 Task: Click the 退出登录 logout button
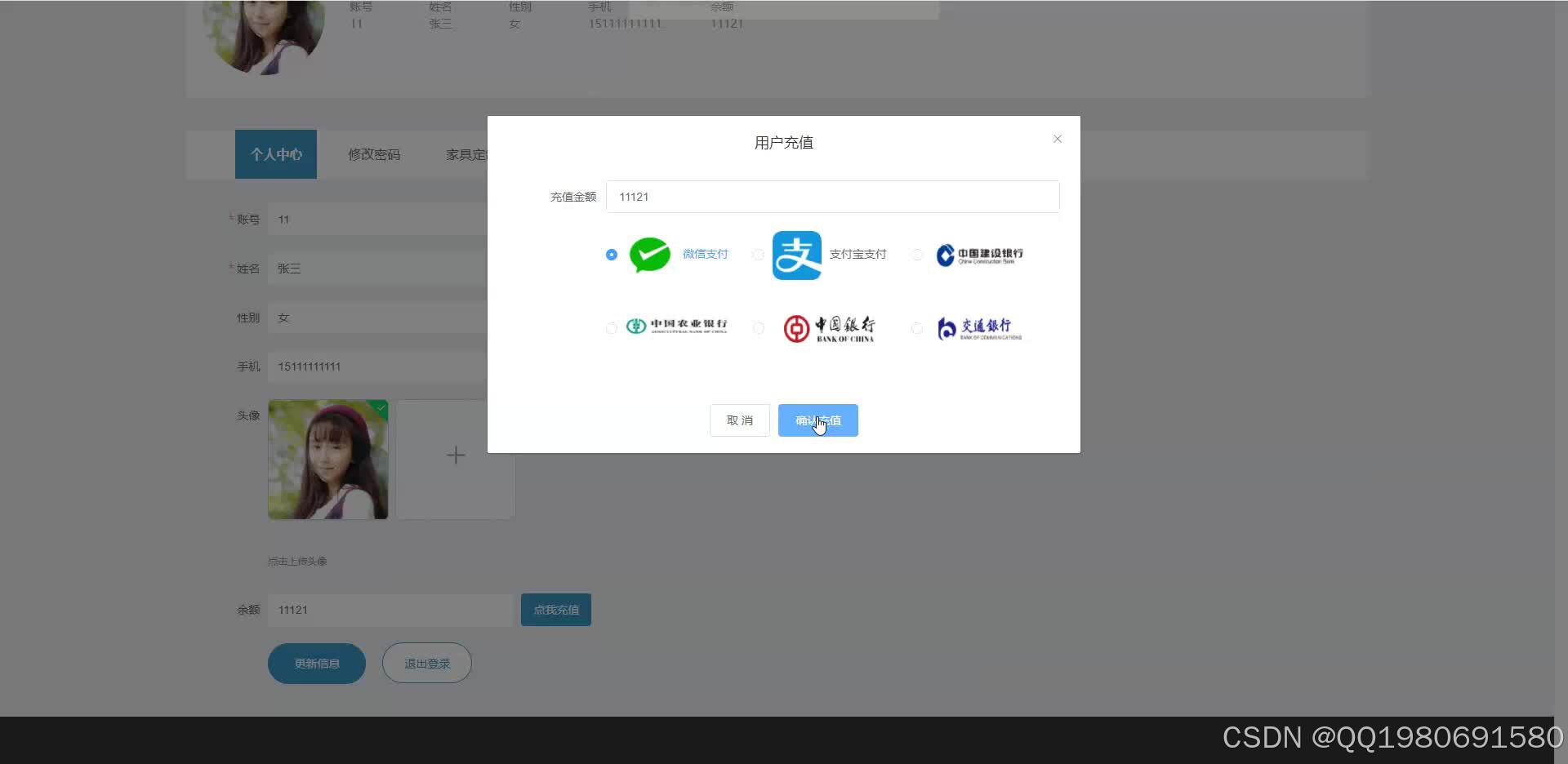click(425, 663)
